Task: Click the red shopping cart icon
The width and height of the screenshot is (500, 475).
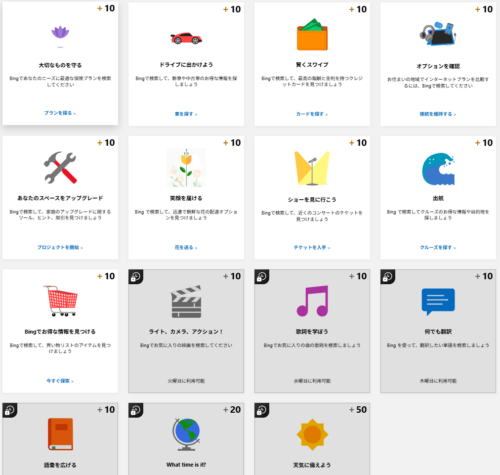Action: click(x=60, y=301)
